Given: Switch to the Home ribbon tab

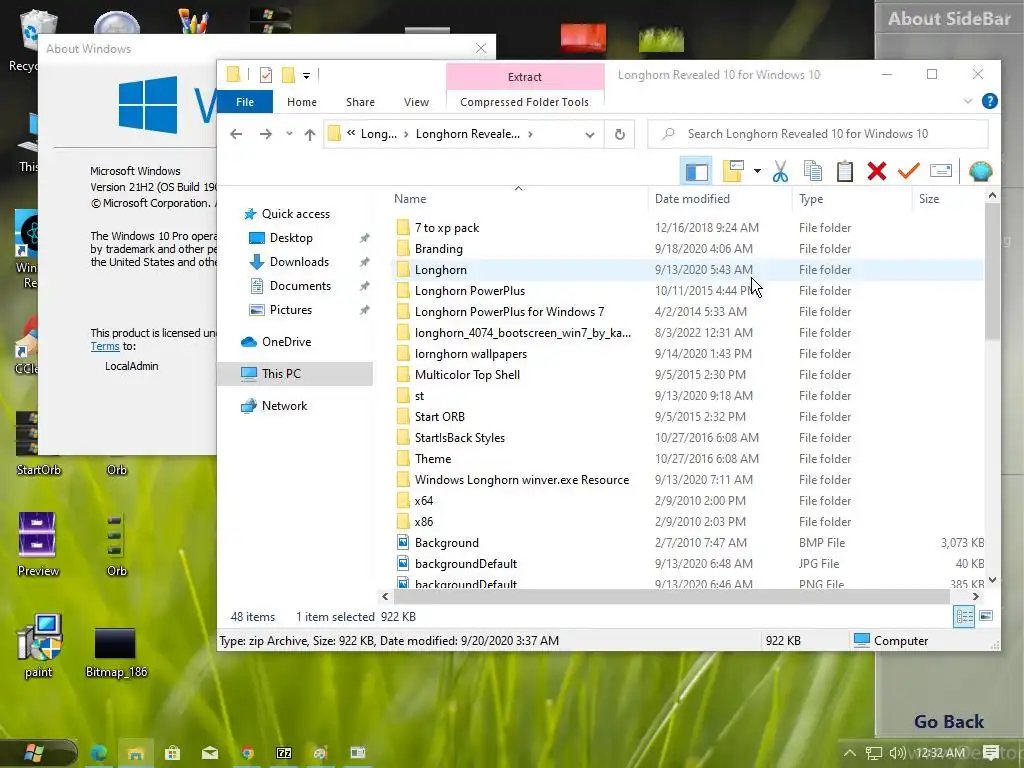Looking at the screenshot, I should (302, 102).
